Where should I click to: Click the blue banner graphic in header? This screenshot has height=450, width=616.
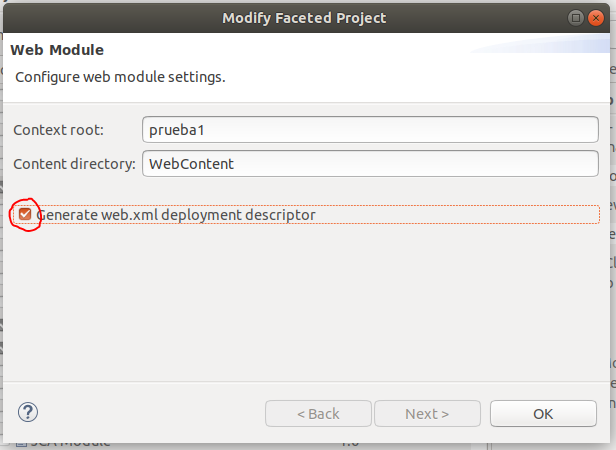click(540, 44)
